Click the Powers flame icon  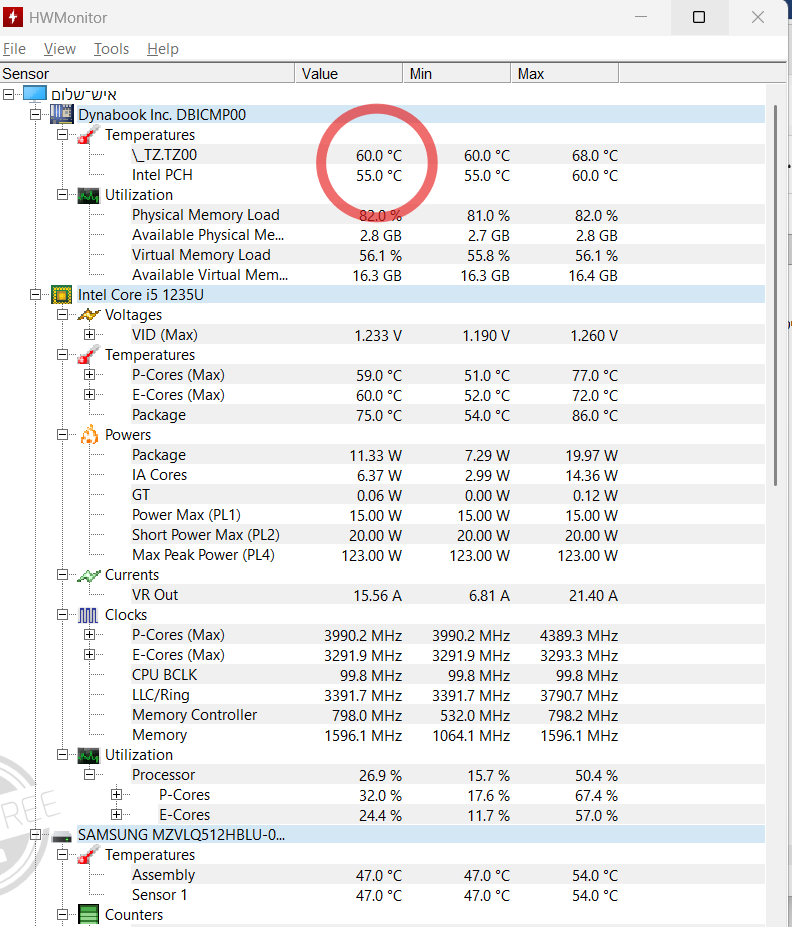tap(90, 435)
